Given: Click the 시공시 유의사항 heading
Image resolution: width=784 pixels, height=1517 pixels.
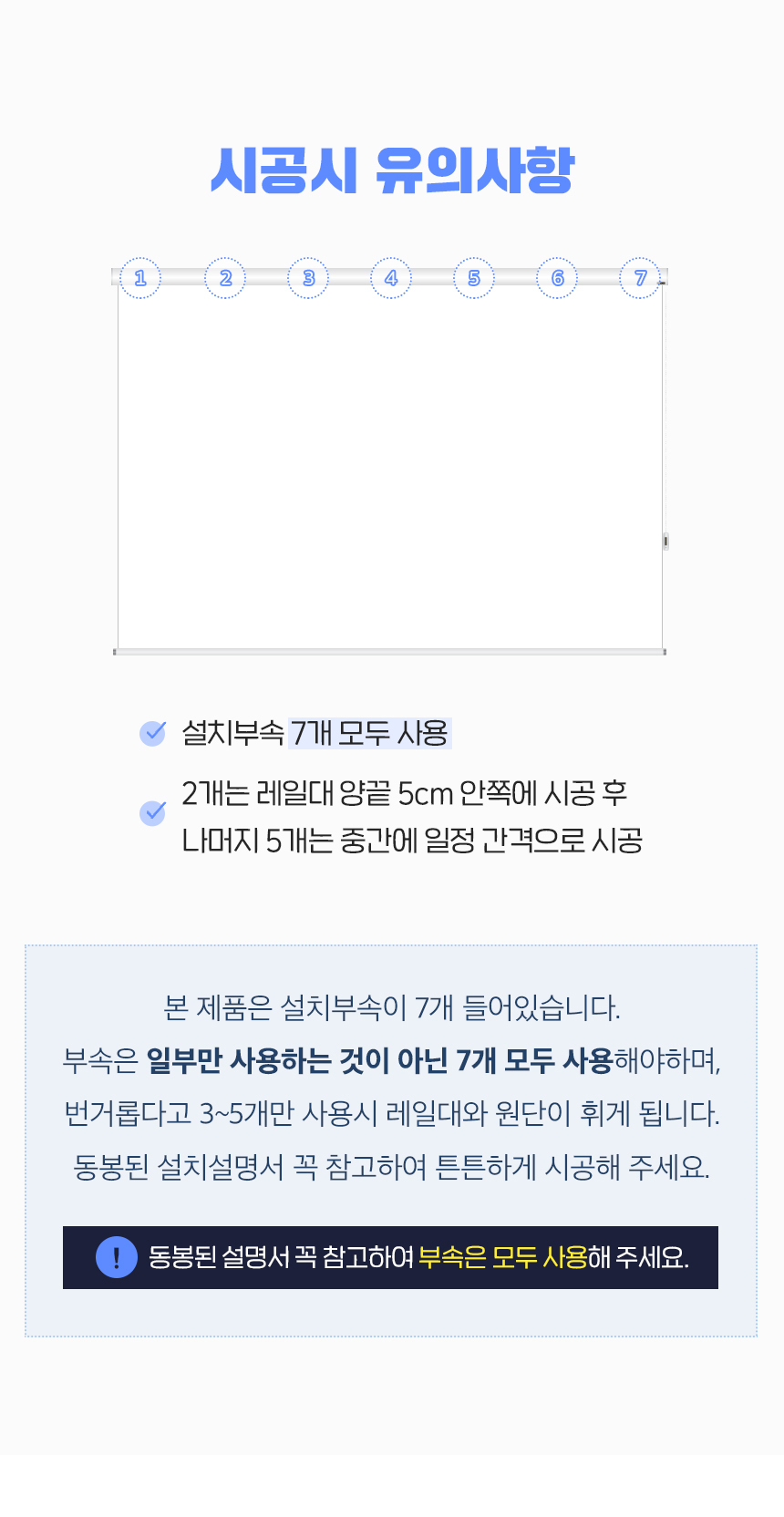Looking at the screenshot, I should (392, 170).
